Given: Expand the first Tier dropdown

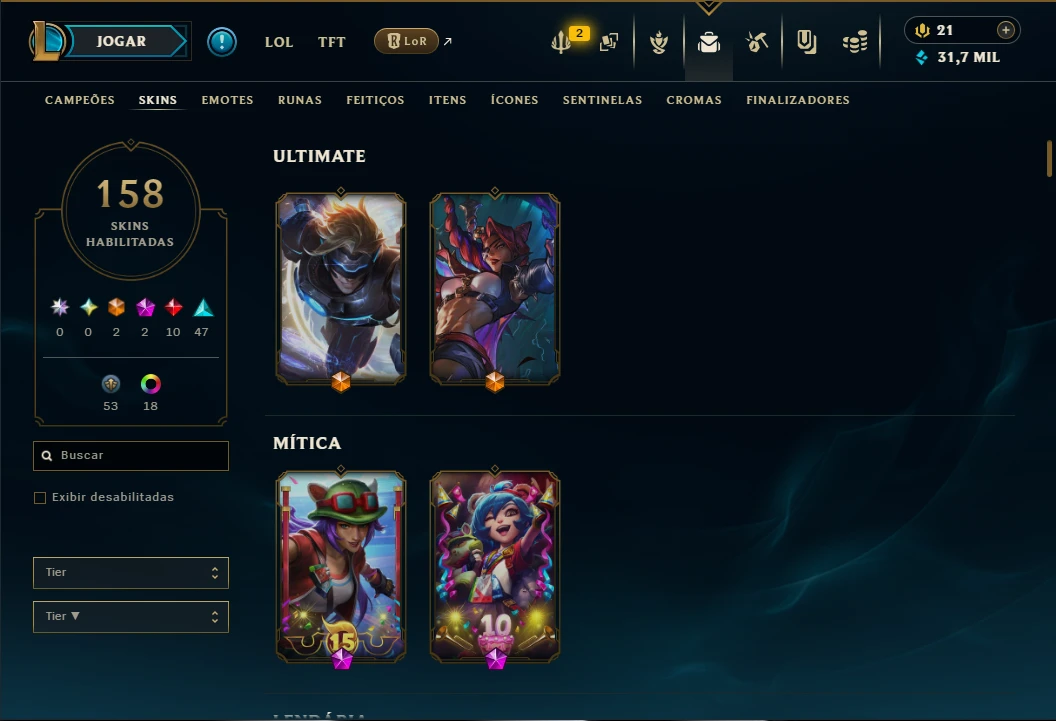Looking at the screenshot, I should (x=131, y=573).
